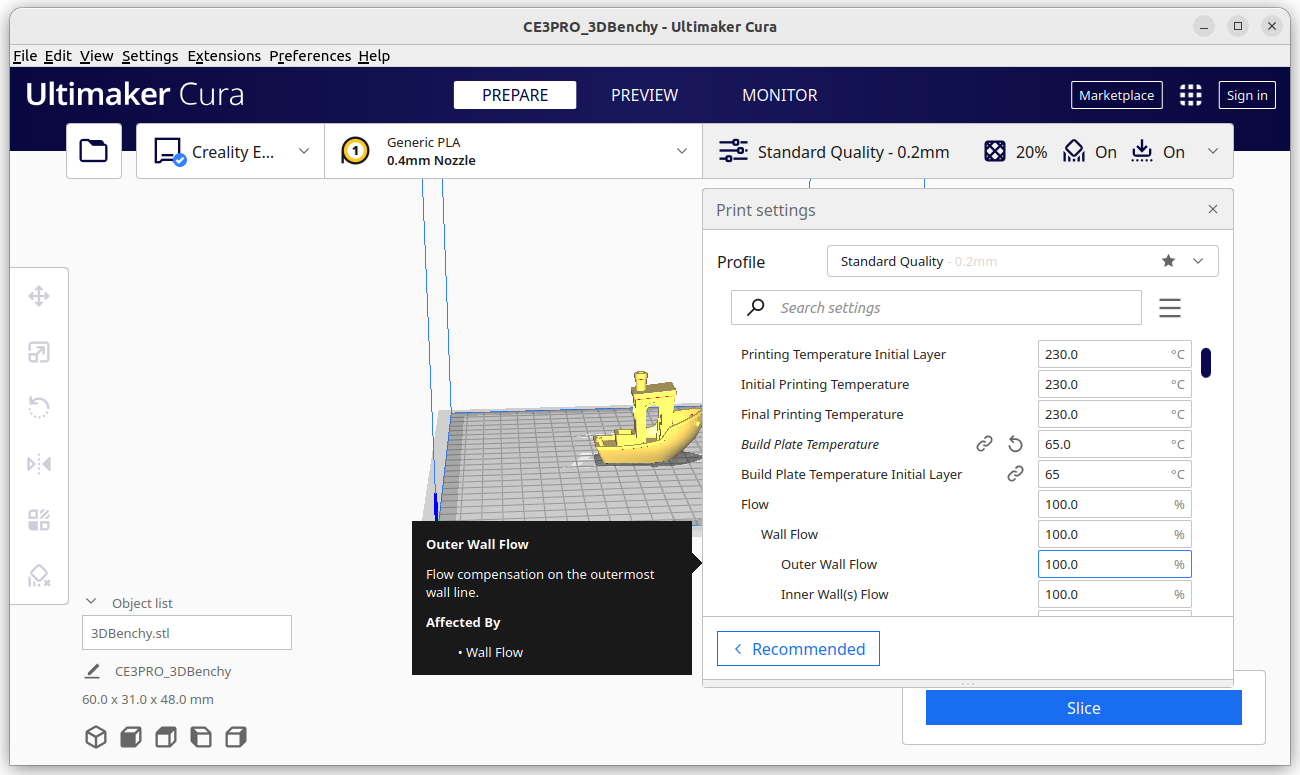Select the Mirror tool in left toolbar
Viewport: 1300px width, 775px height.
coord(39,464)
